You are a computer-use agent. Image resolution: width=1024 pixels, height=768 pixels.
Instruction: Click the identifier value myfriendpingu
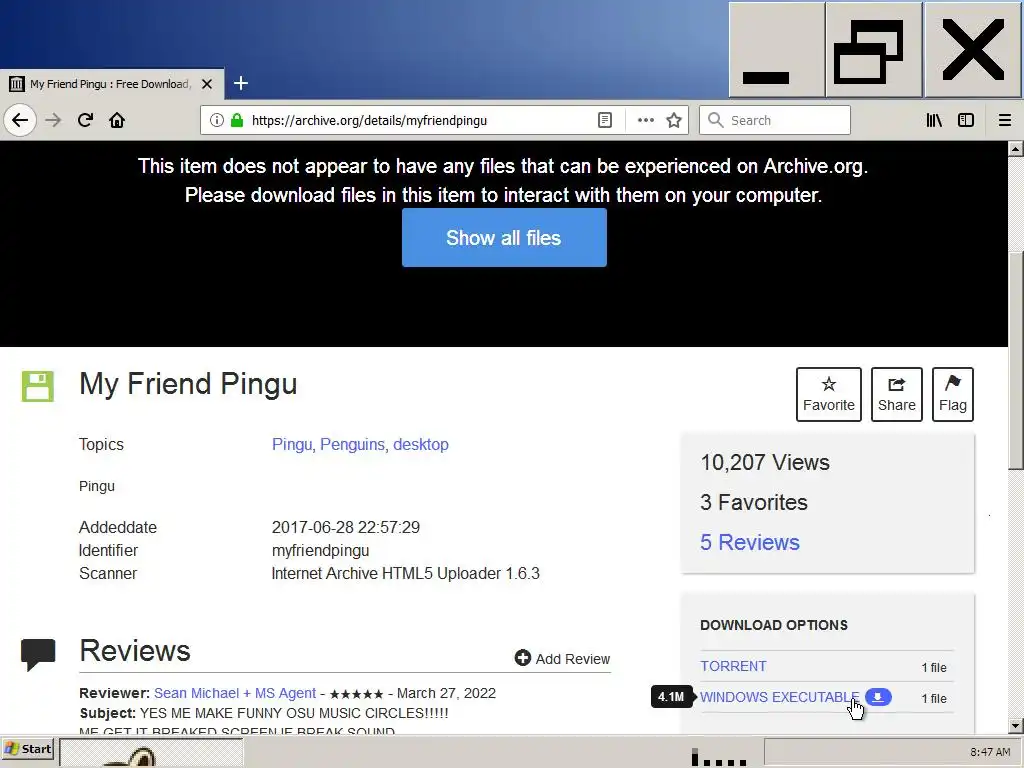point(320,551)
